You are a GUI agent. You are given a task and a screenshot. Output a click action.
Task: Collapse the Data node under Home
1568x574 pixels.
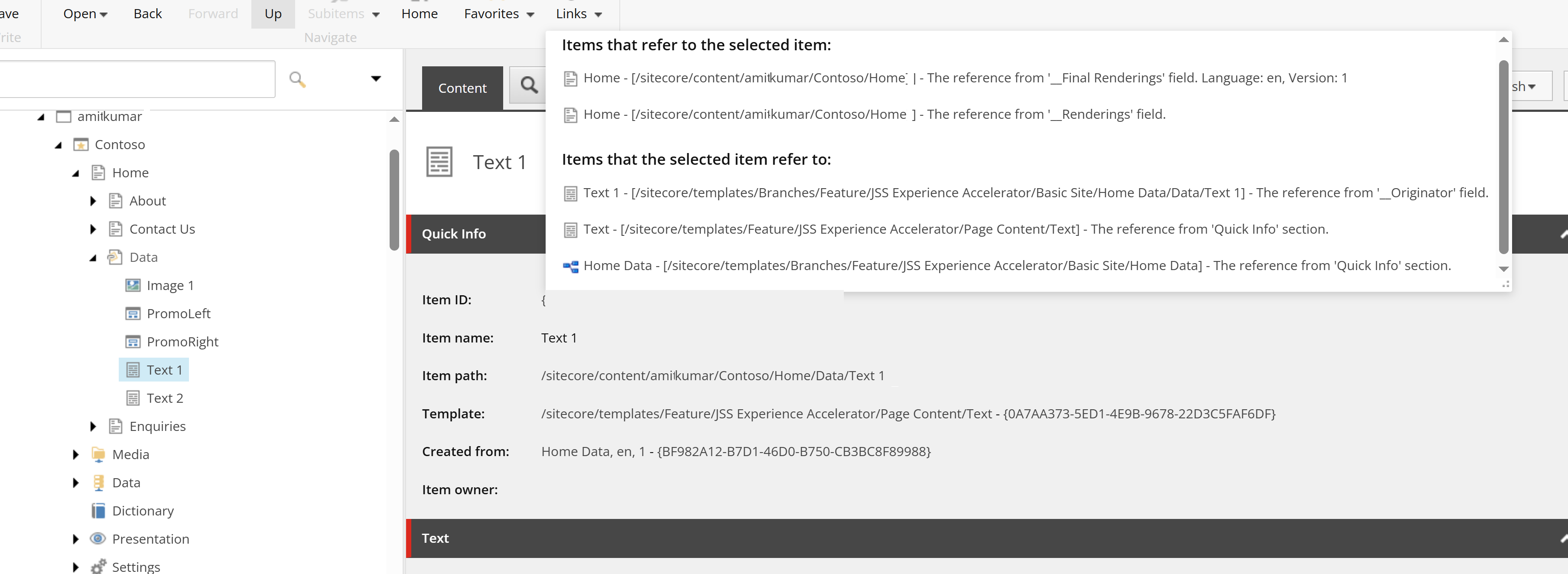92,258
